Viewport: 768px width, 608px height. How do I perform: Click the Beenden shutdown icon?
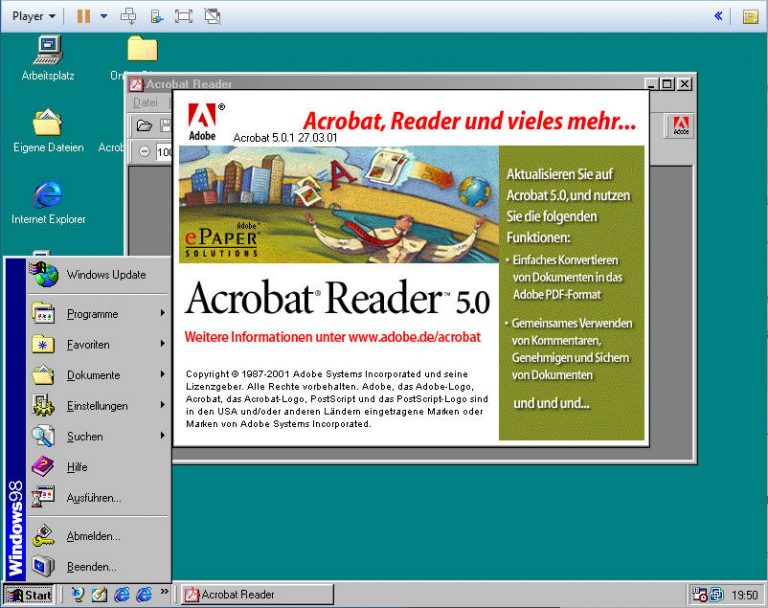pyautogui.click(x=44, y=566)
